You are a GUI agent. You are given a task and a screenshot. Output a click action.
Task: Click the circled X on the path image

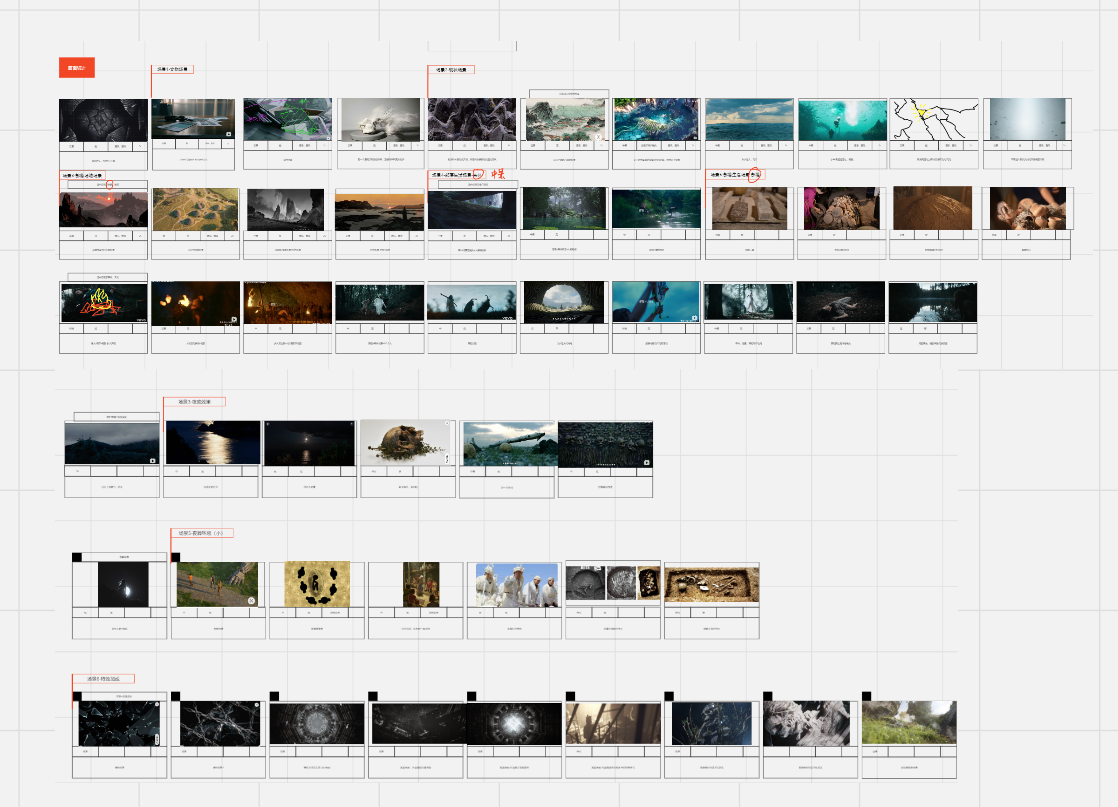[x=252, y=601]
